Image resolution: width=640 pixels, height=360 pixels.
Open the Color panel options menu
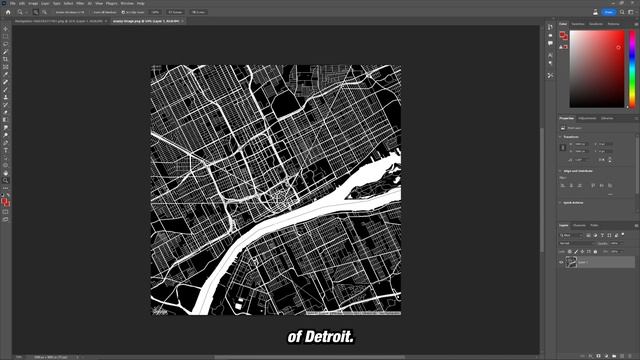(636, 24)
